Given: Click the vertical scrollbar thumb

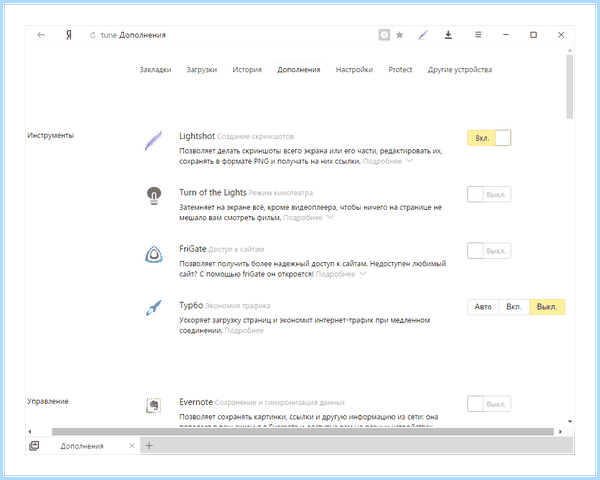Looking at the screenshot, I should tap(570, 87).
